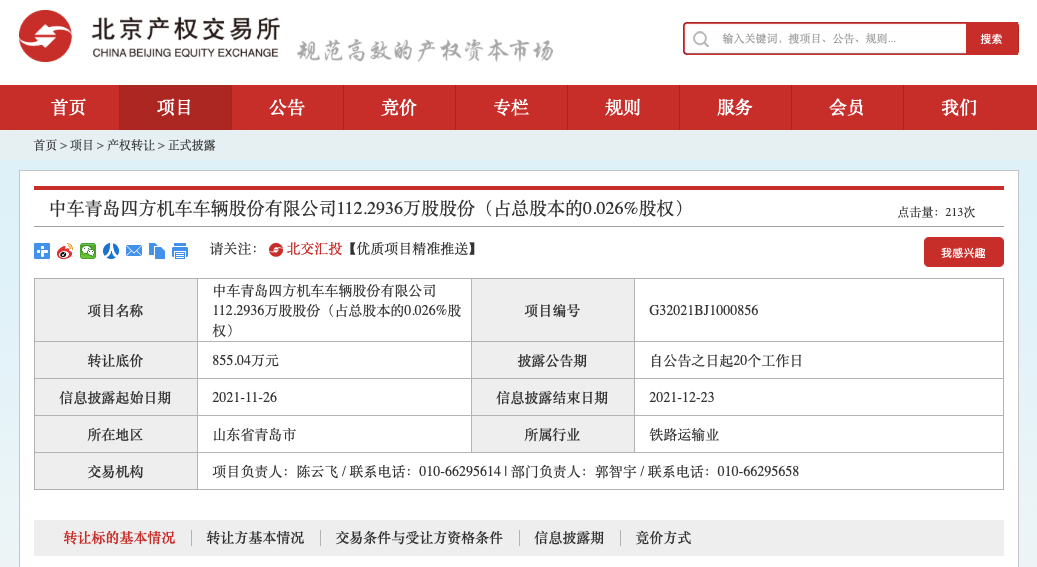
Task: Click the 【优质项目精准推送】 text
Action: pyautogui.click(x=412, y=249)
